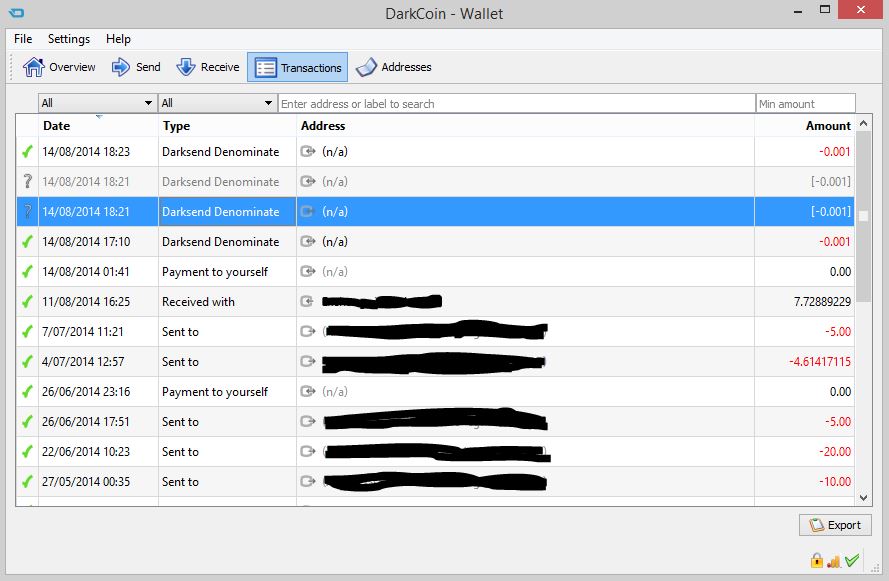
Task: Click the sent arrow icon on the -20.00 row
Action: [x=308, y=452]
